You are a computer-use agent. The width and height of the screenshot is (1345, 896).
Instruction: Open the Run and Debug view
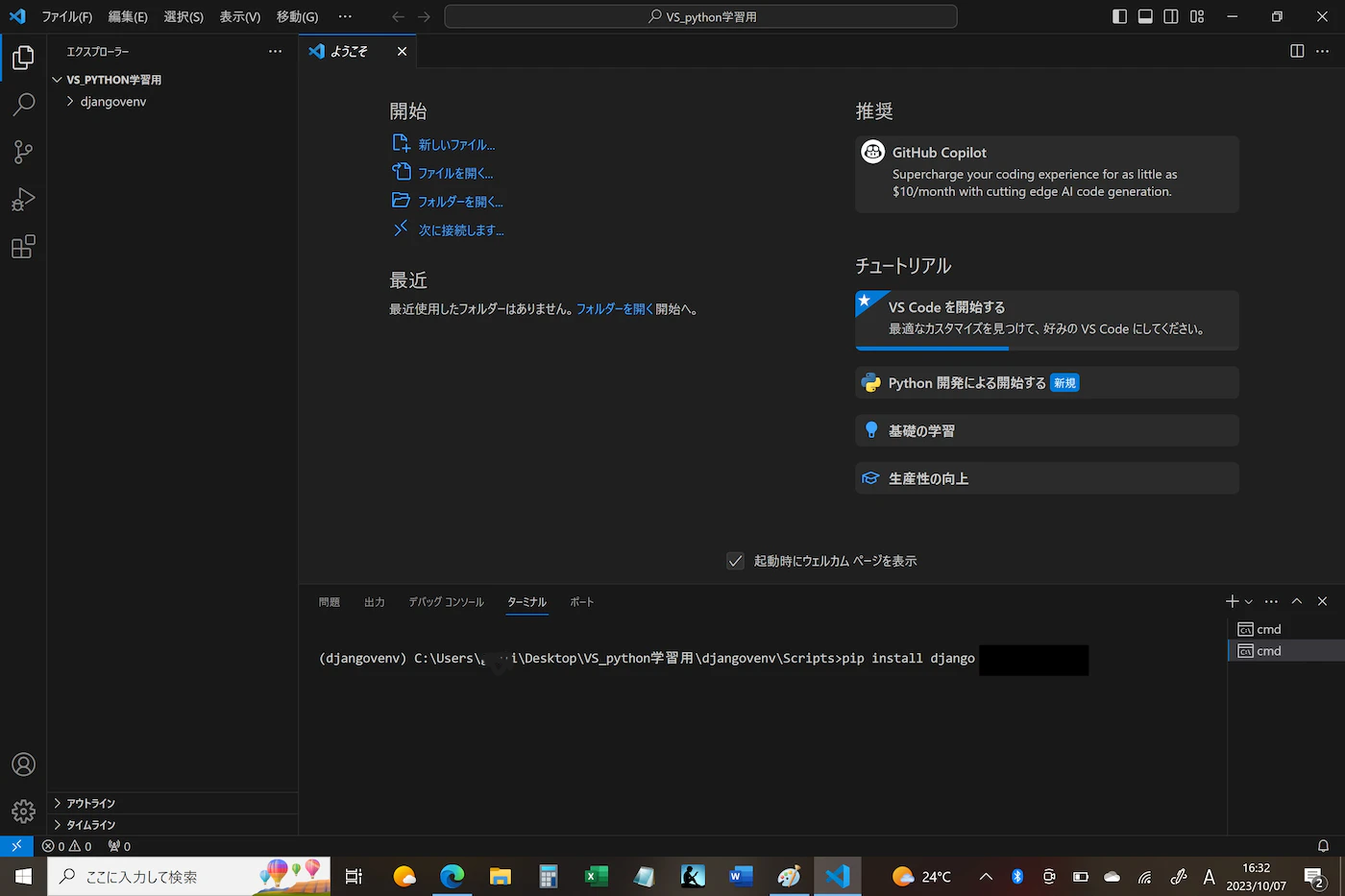[x=23, y=199]
